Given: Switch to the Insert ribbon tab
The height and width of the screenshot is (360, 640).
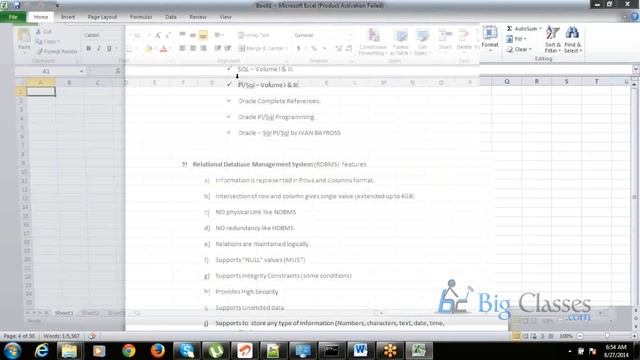Looking at the screenshot, I should [68, 17].
